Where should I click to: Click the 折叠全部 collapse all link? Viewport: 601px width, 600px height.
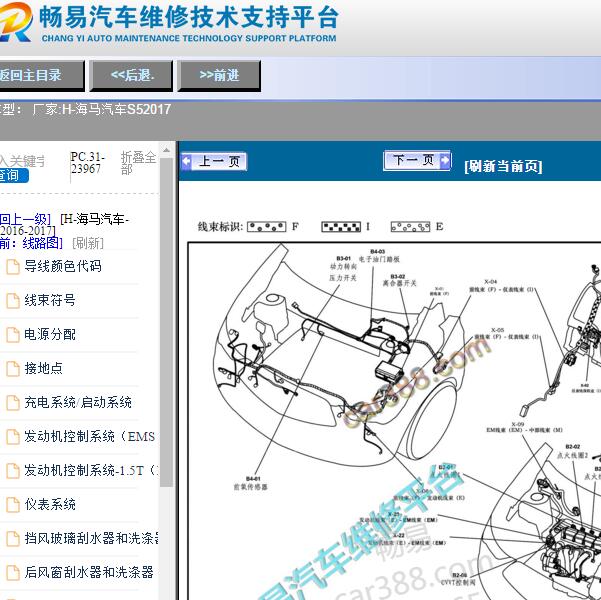tap(138, 163)
